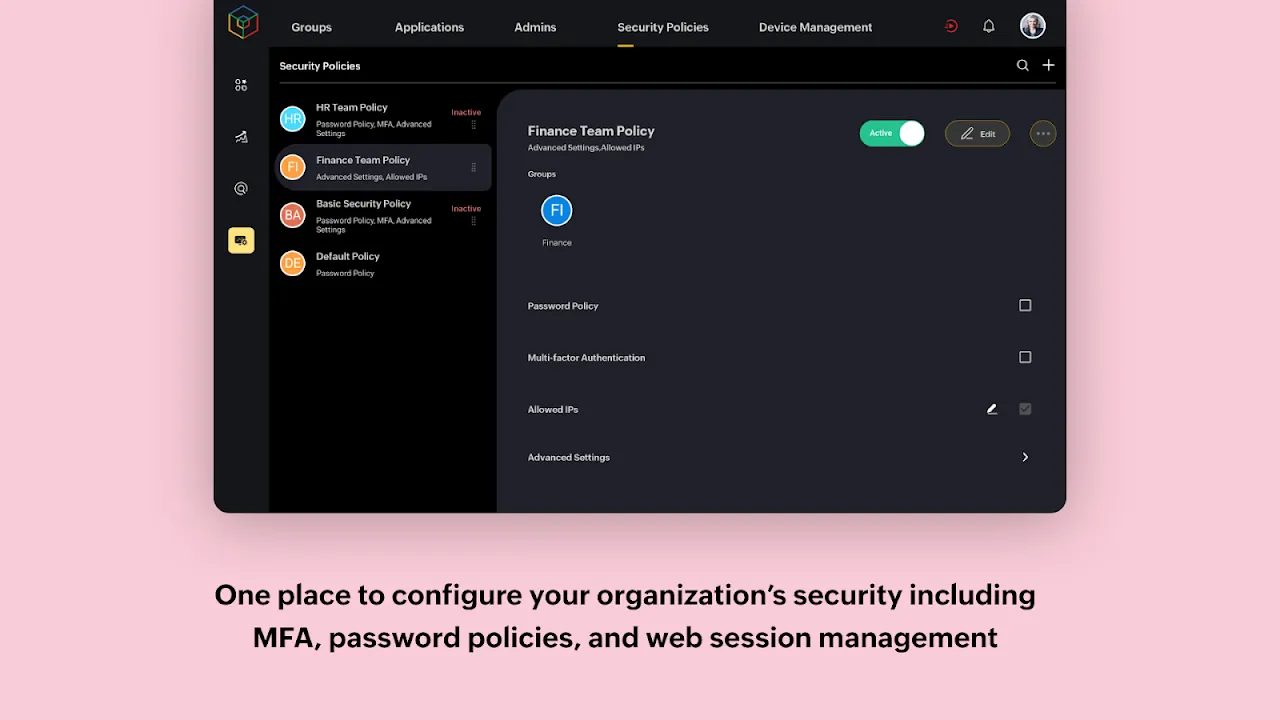The image size is (1280, 720).
Task: Click the pencil icon for Allowed IPs
Action: tap(992, 409)
